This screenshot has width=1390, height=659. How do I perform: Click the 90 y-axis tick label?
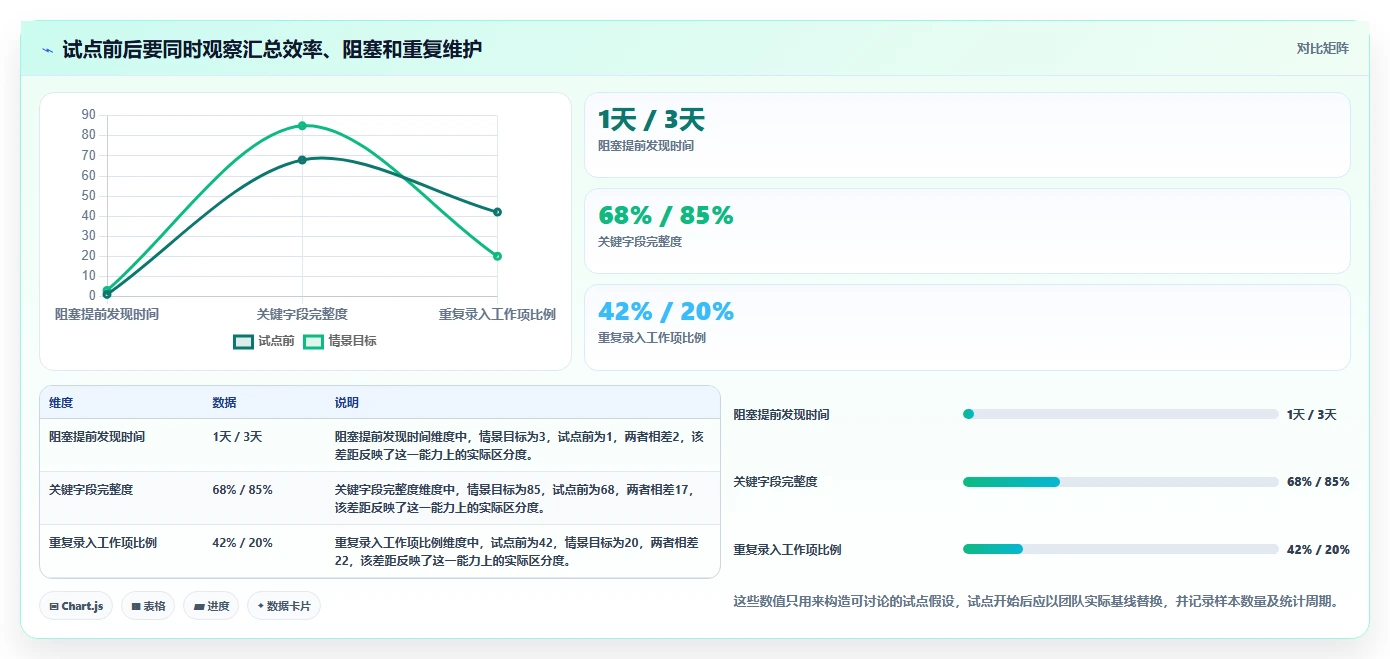point(89,115)
